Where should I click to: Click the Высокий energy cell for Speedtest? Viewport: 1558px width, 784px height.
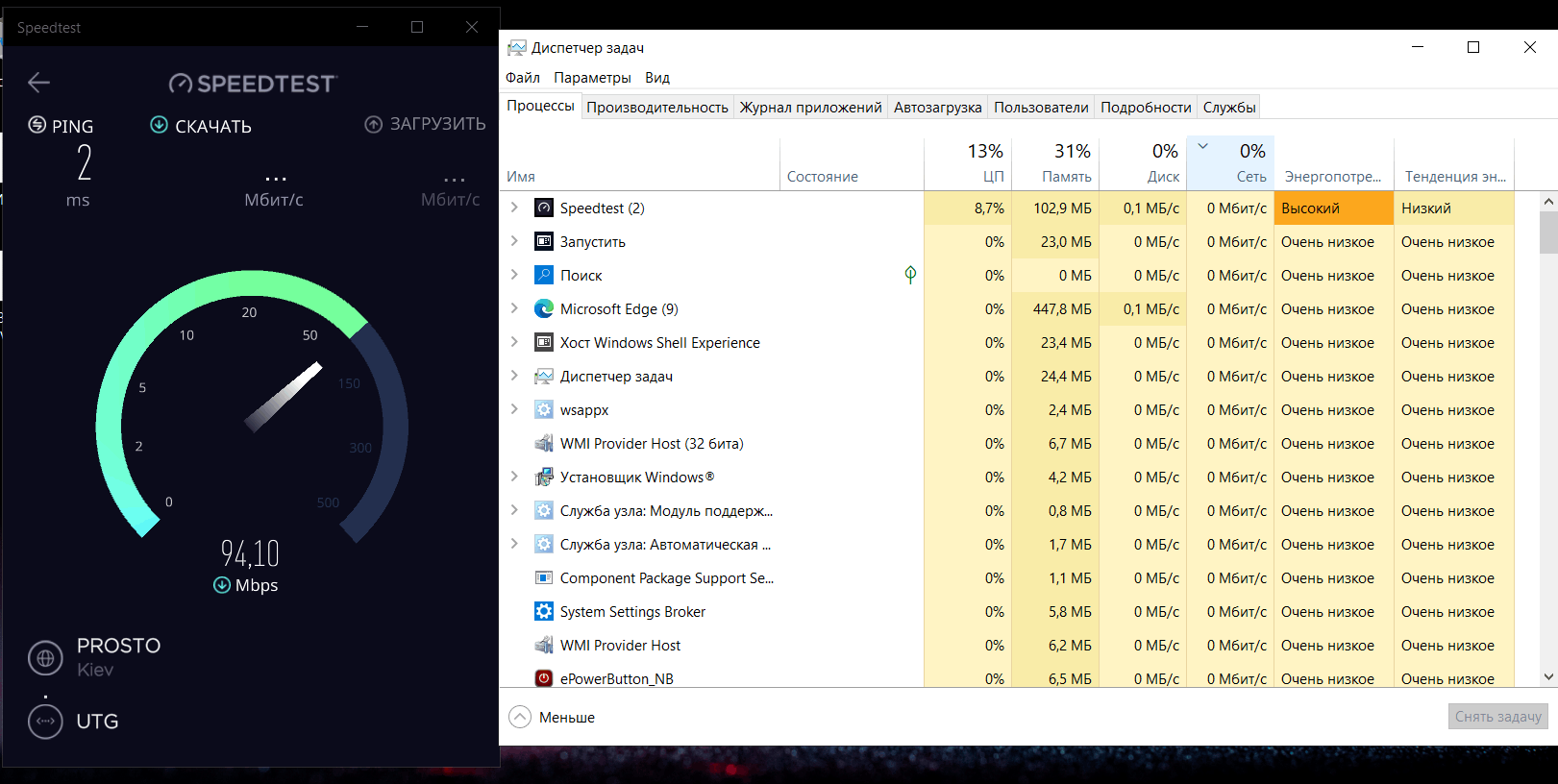(x=1333, y=208)
